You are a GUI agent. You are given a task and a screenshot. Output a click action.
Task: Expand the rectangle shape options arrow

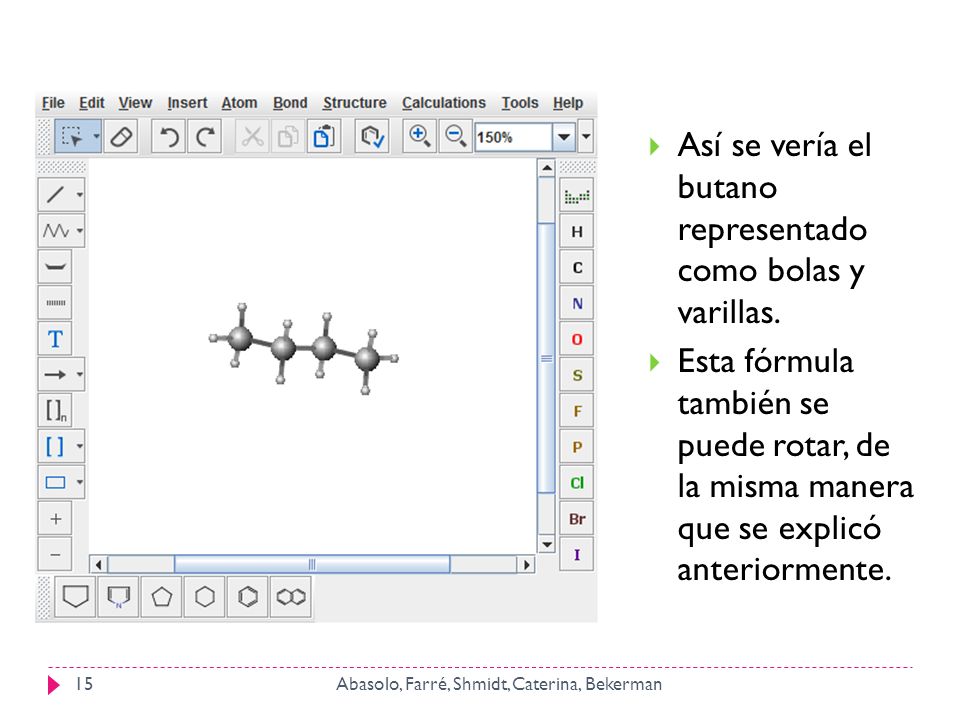click(80, 482)
